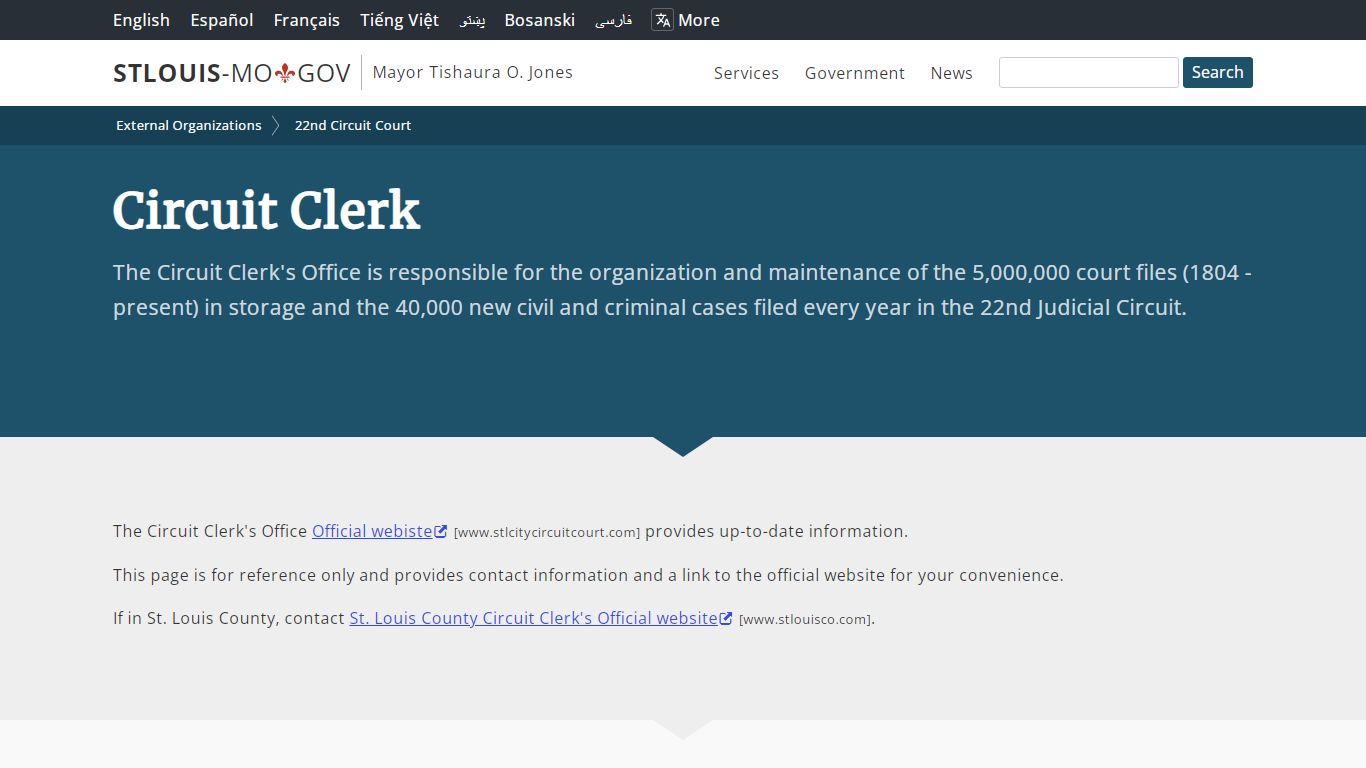Go to the STLOUIS-MO GOV home logo
This screenshot has width=1366, height=768.
coord(232,73)
